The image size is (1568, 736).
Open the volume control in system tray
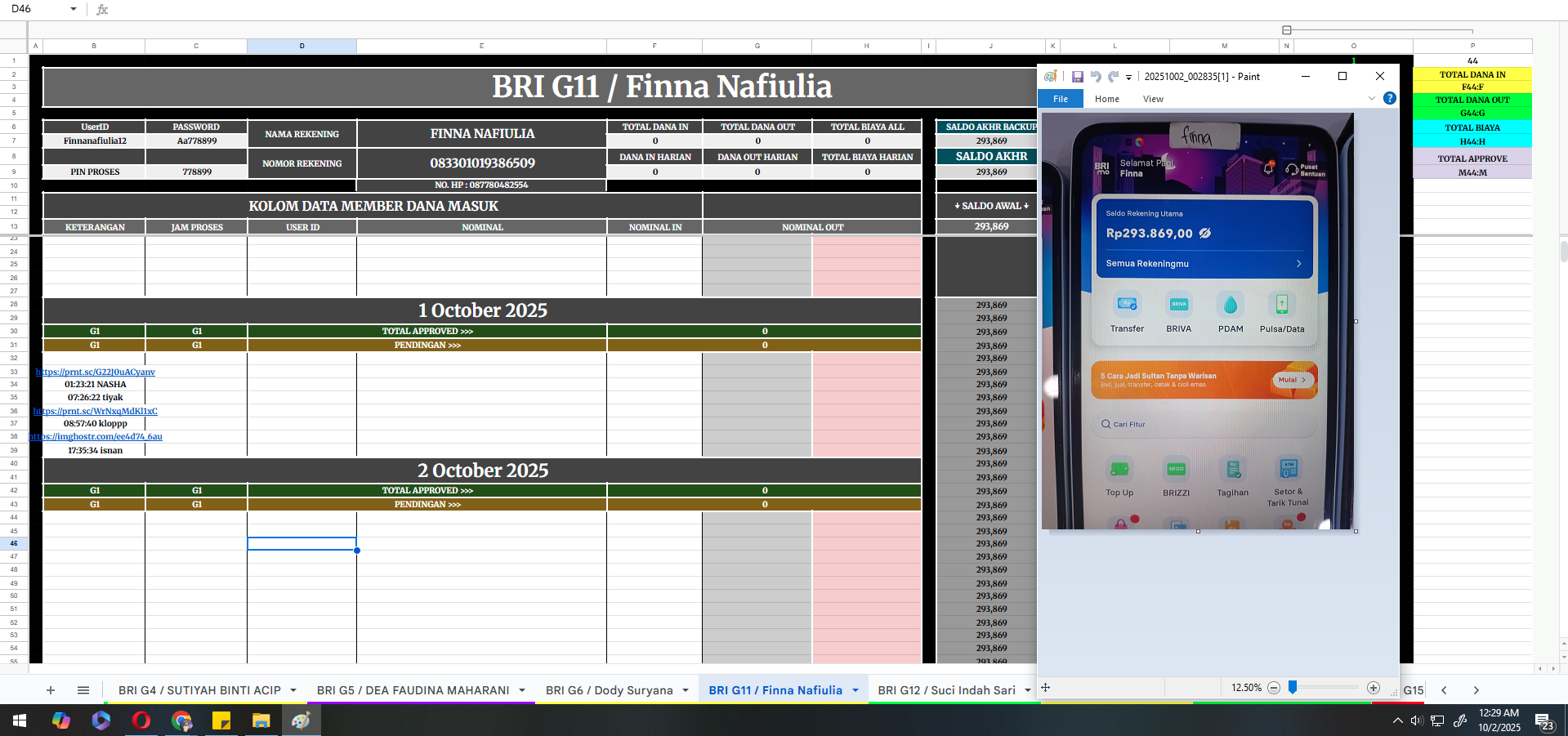pyautogui.click(x=1417, y=720)
